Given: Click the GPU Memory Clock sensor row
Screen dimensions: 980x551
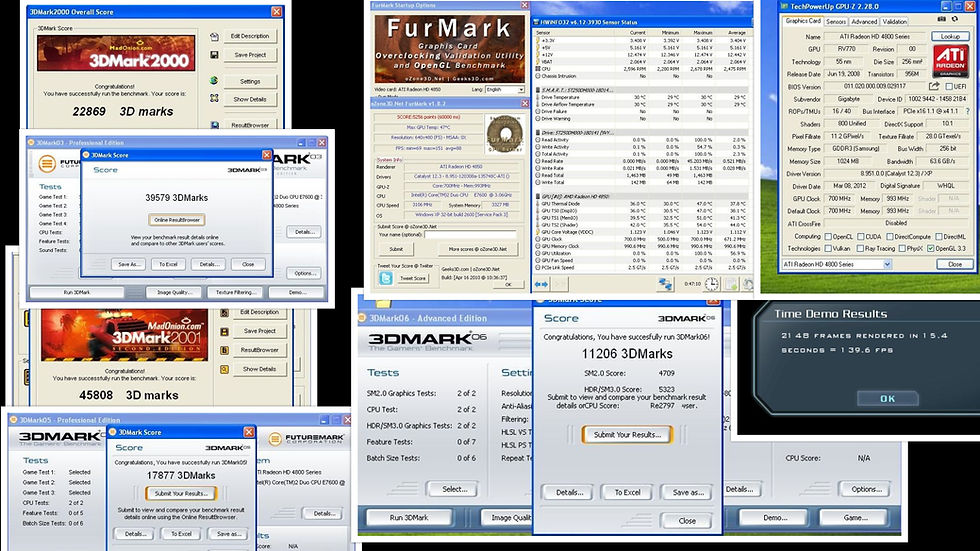Looking at the screenshot, I should coord(641,246).
